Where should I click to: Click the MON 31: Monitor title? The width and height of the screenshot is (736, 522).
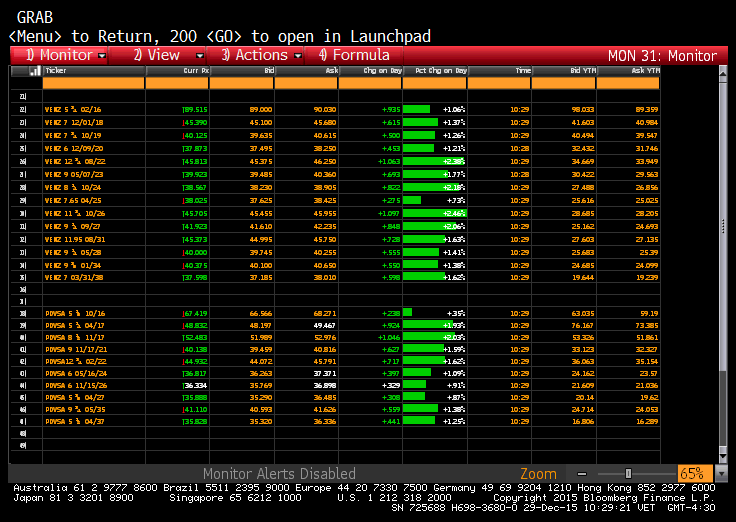pyautogui.click(x=662, y=56)
